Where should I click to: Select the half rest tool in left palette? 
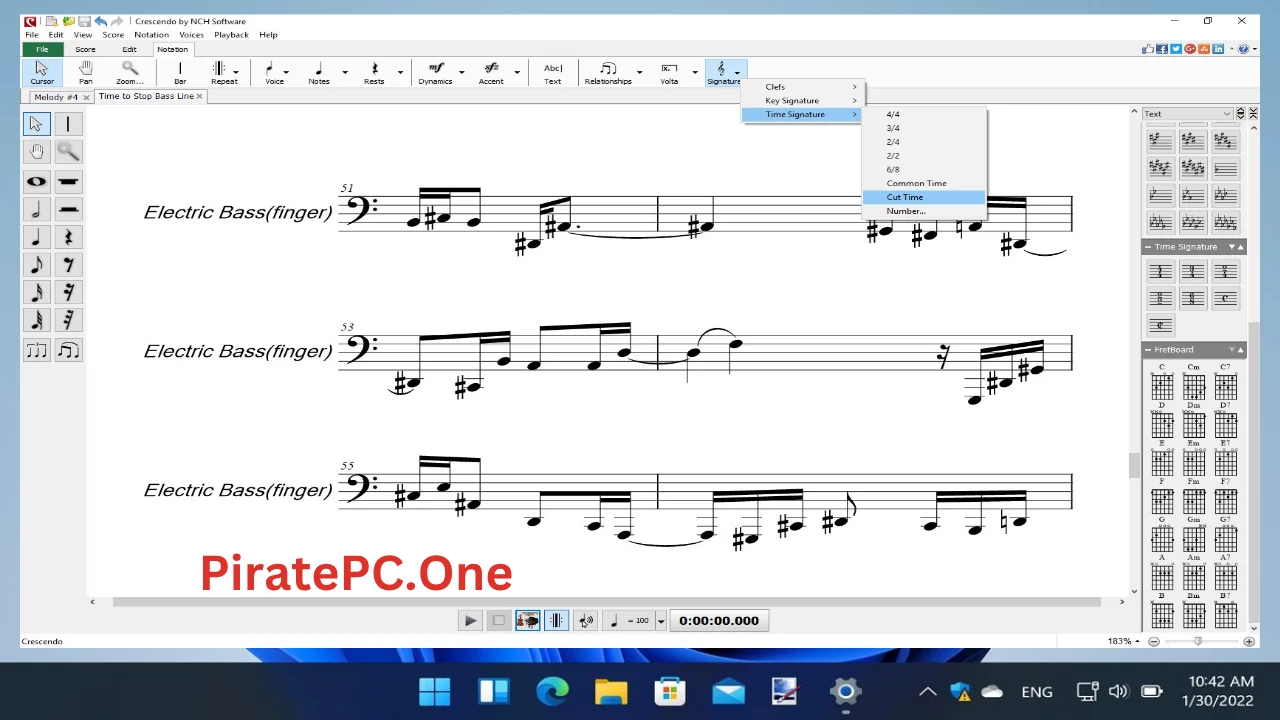point(68,209)
